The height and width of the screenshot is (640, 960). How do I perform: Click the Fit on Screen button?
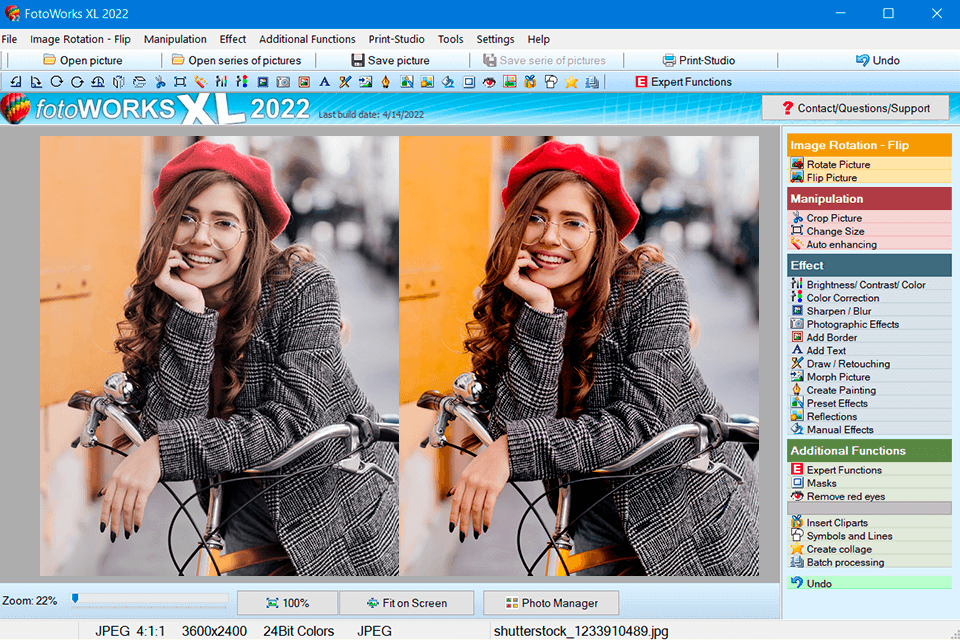pyautogui.click(x=406, y=603)
